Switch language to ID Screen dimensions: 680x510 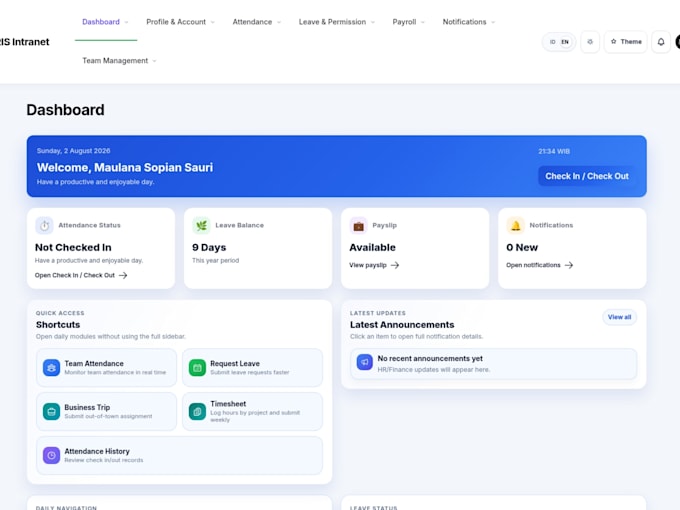[x=552, y=42]
